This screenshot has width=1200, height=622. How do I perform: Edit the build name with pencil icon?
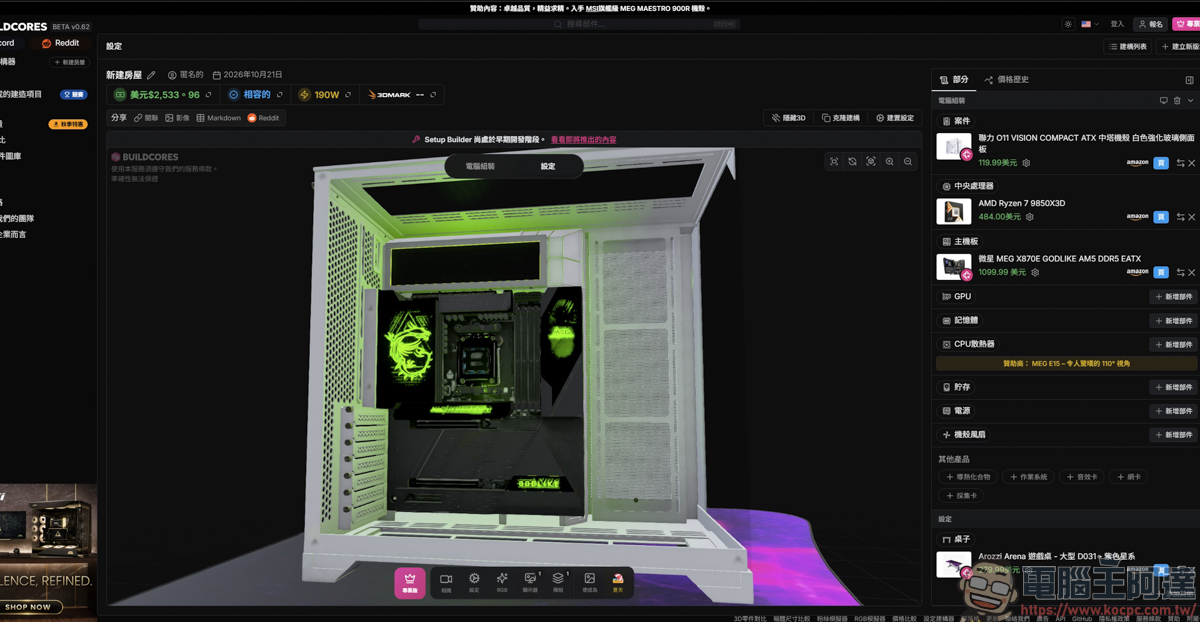151,75
